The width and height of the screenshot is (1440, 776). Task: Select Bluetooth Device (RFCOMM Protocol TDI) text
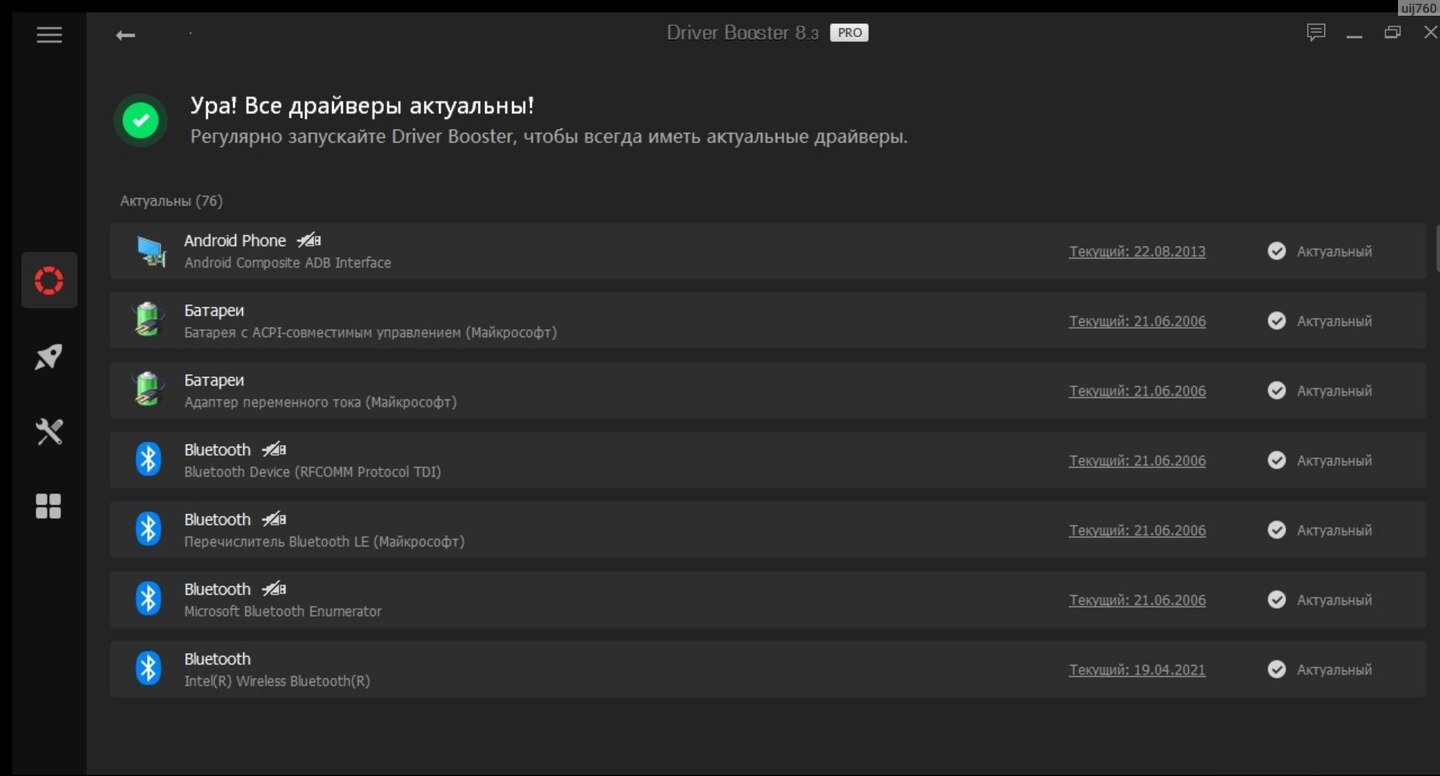[313, 472]
